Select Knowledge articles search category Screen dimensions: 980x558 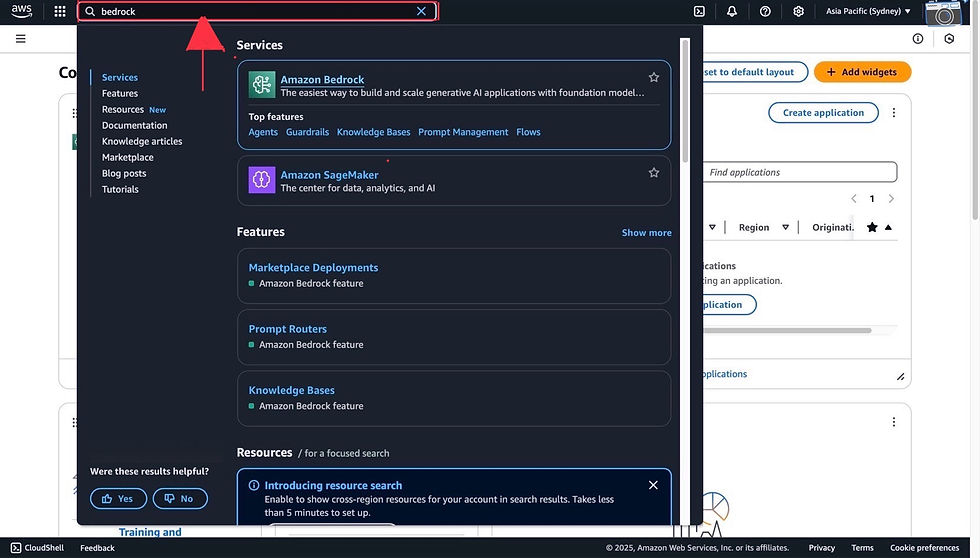click(142, 141)
